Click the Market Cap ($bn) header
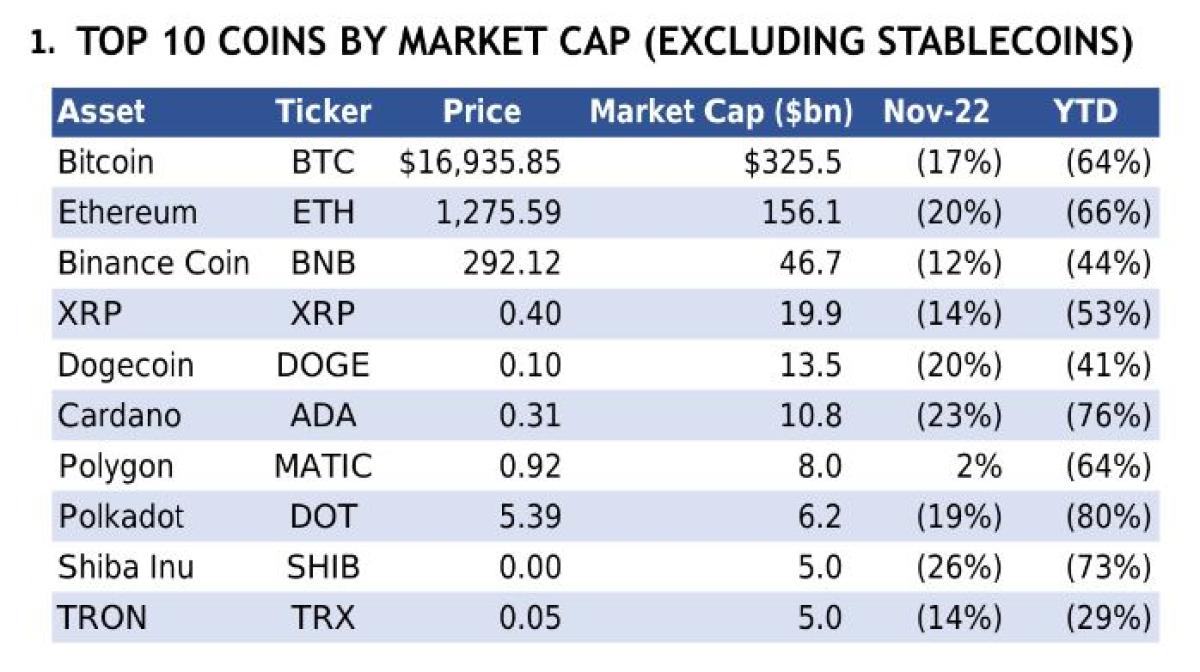 pyautogui.click(x=720, y=112)
